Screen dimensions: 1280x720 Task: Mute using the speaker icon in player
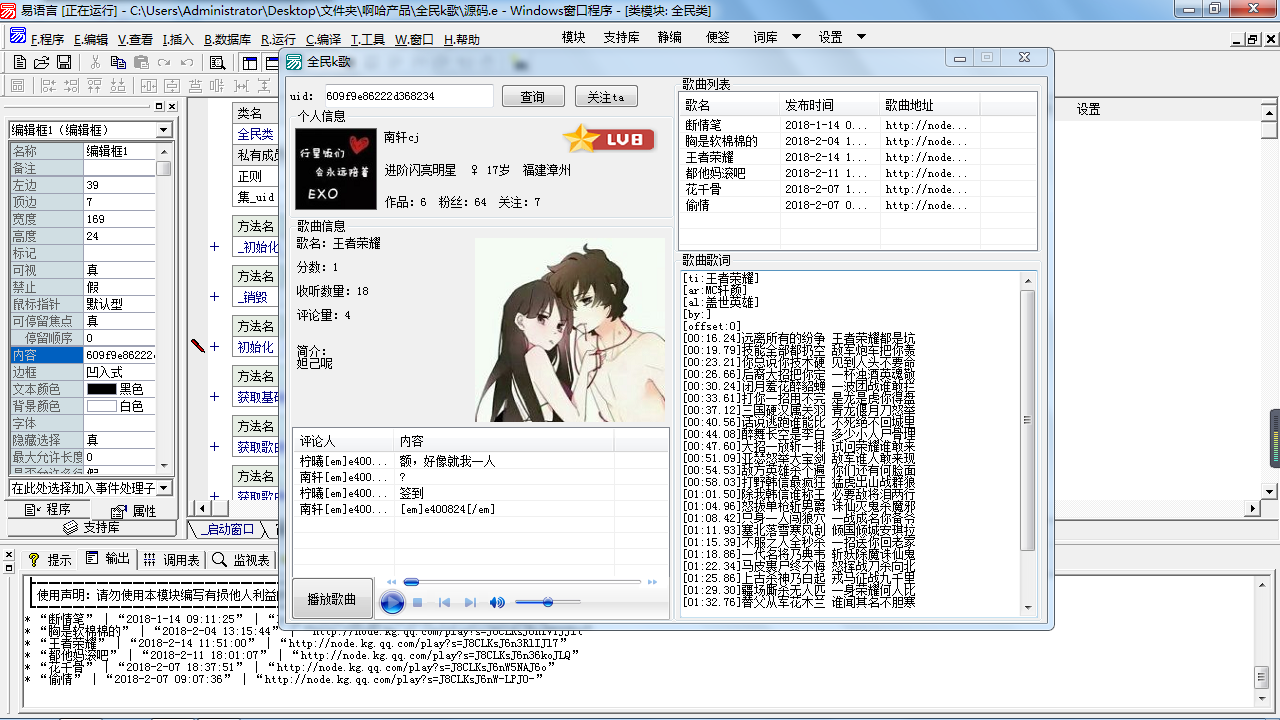coord(497,603)
